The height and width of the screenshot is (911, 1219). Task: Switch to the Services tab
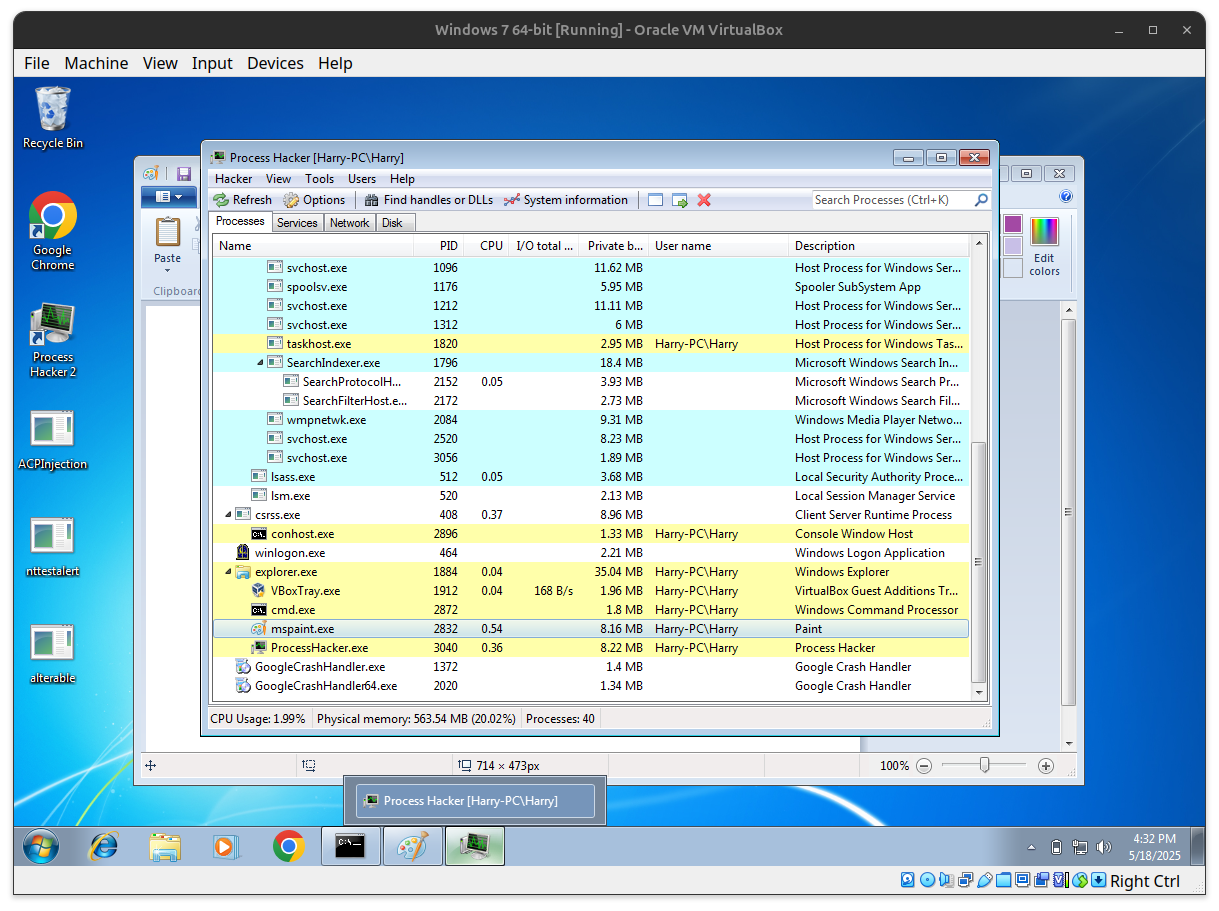[297, 223]
